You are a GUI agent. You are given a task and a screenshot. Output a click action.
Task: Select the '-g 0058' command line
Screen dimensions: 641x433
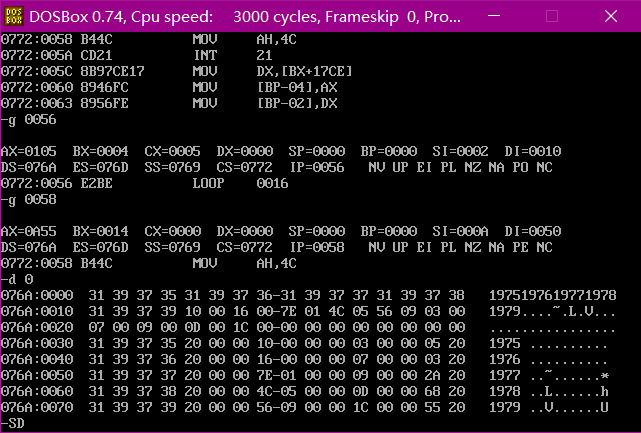coord(28,200)
